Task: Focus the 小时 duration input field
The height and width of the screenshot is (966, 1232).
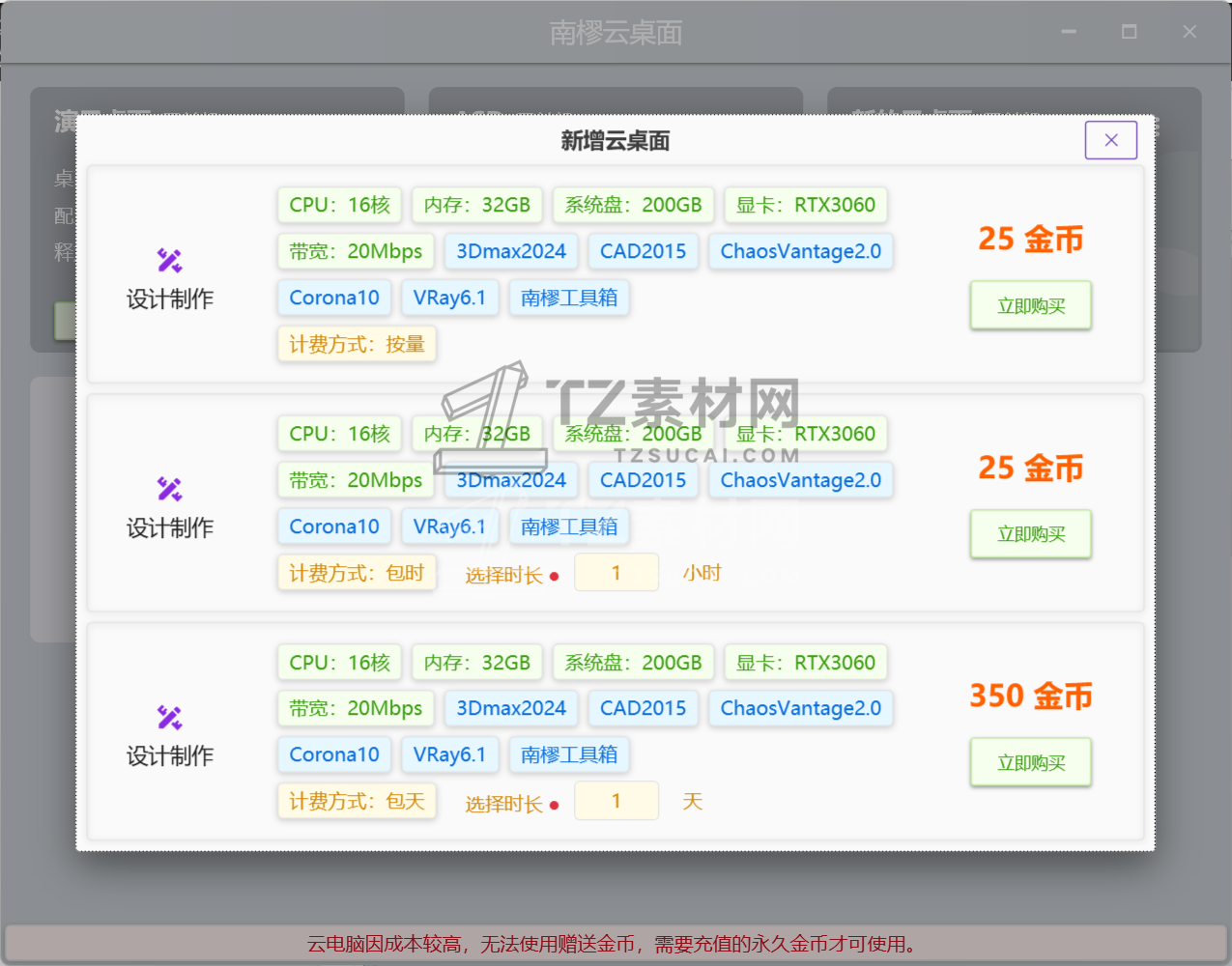Action: point(616,572)
